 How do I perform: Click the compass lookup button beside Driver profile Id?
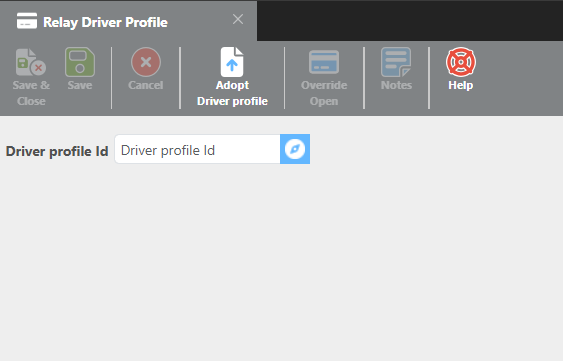coord(295,149)
